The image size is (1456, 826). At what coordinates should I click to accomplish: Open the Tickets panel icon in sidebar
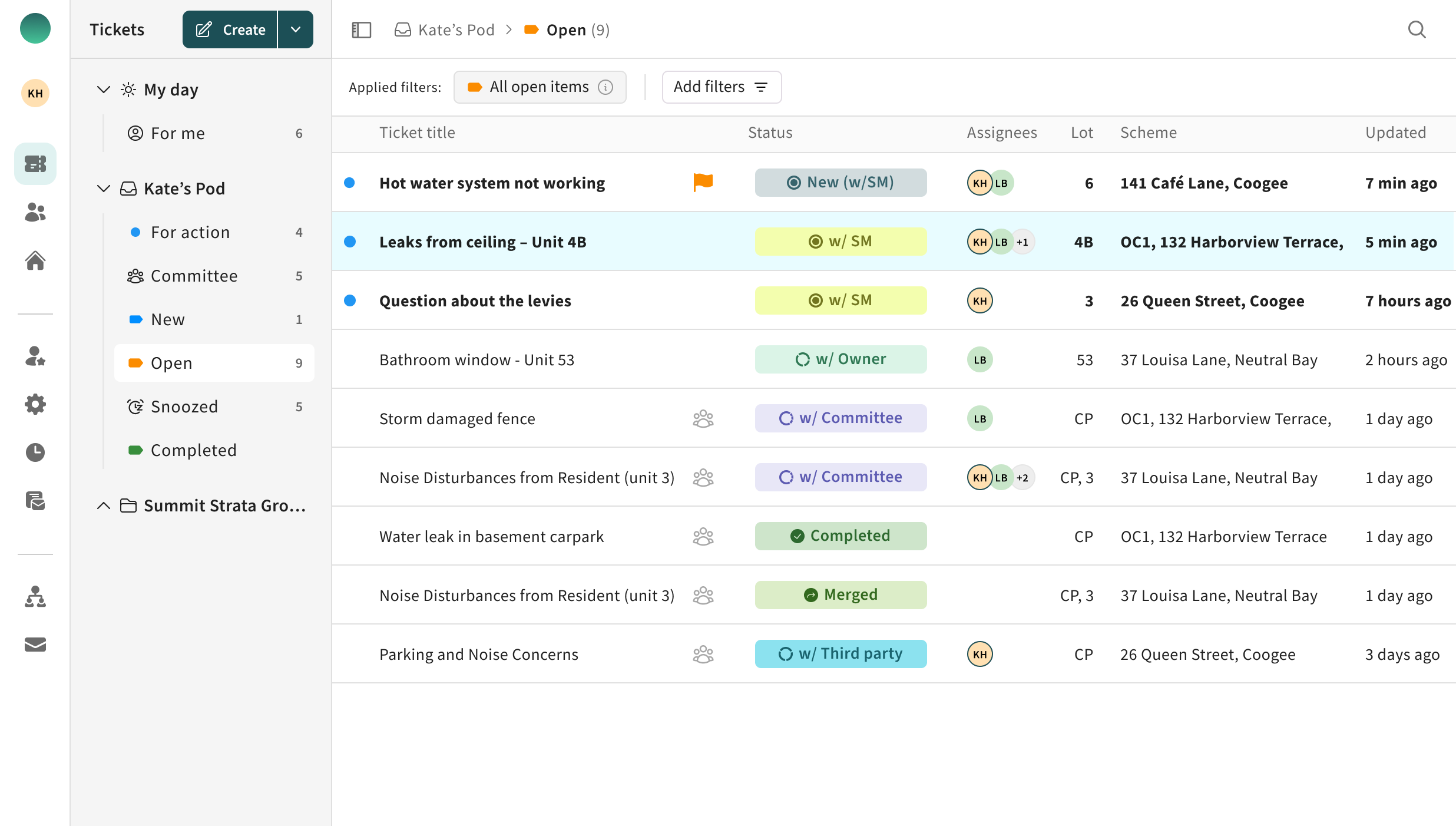click(35, 164)
